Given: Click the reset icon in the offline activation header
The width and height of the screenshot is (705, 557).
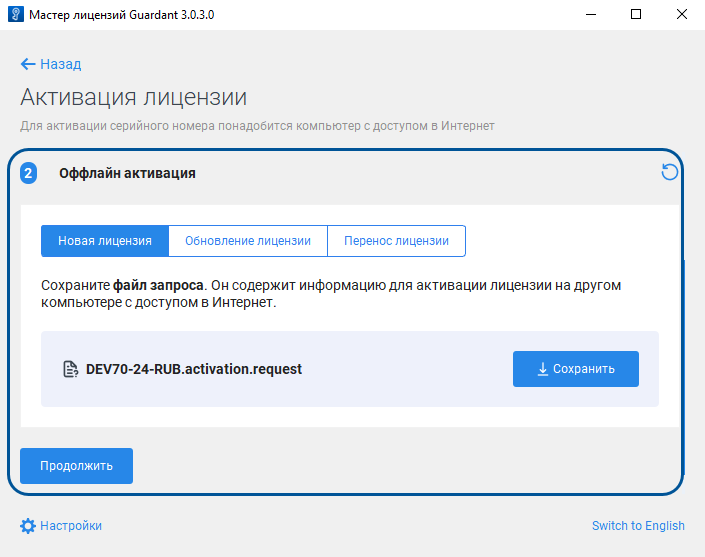Looking at the screenshot, I should click(x=670, y=172).
